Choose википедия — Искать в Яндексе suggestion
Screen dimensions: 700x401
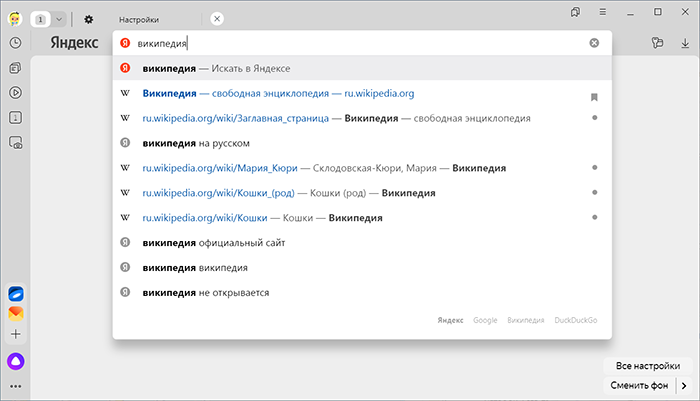[x=362, y=68]
